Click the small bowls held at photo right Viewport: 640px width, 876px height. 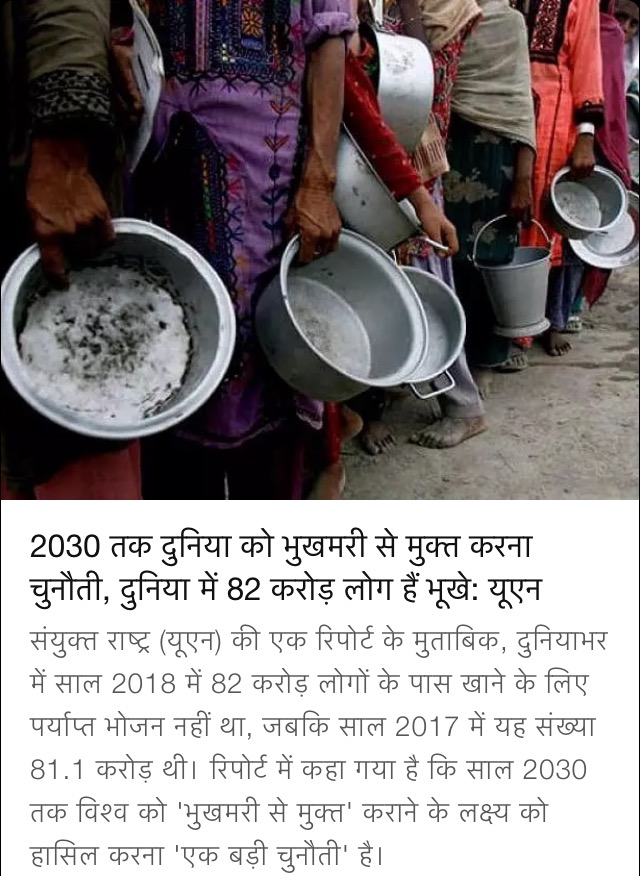tap(593, 217)
